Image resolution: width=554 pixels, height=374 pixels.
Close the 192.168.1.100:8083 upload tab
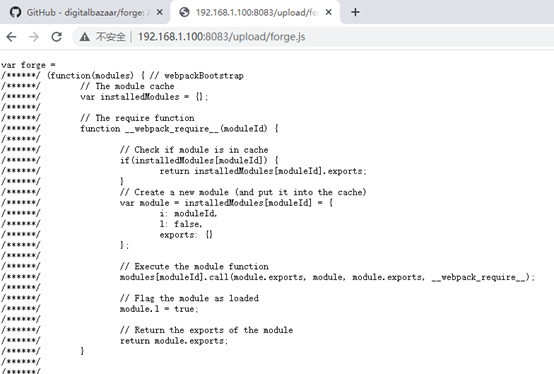pos(329,12)
